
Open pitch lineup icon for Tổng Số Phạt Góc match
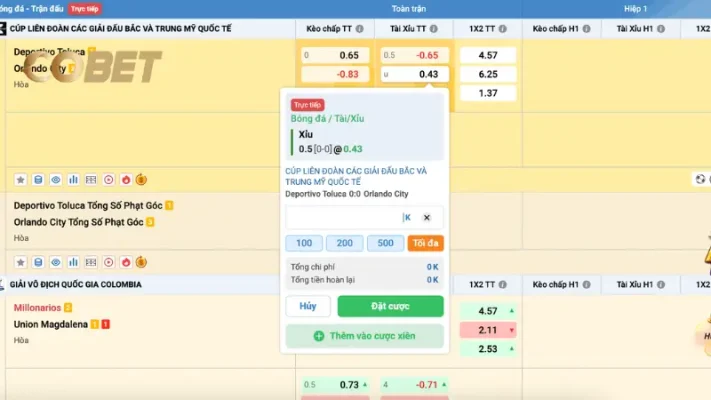pyautogui.click(x=91, y=262)
